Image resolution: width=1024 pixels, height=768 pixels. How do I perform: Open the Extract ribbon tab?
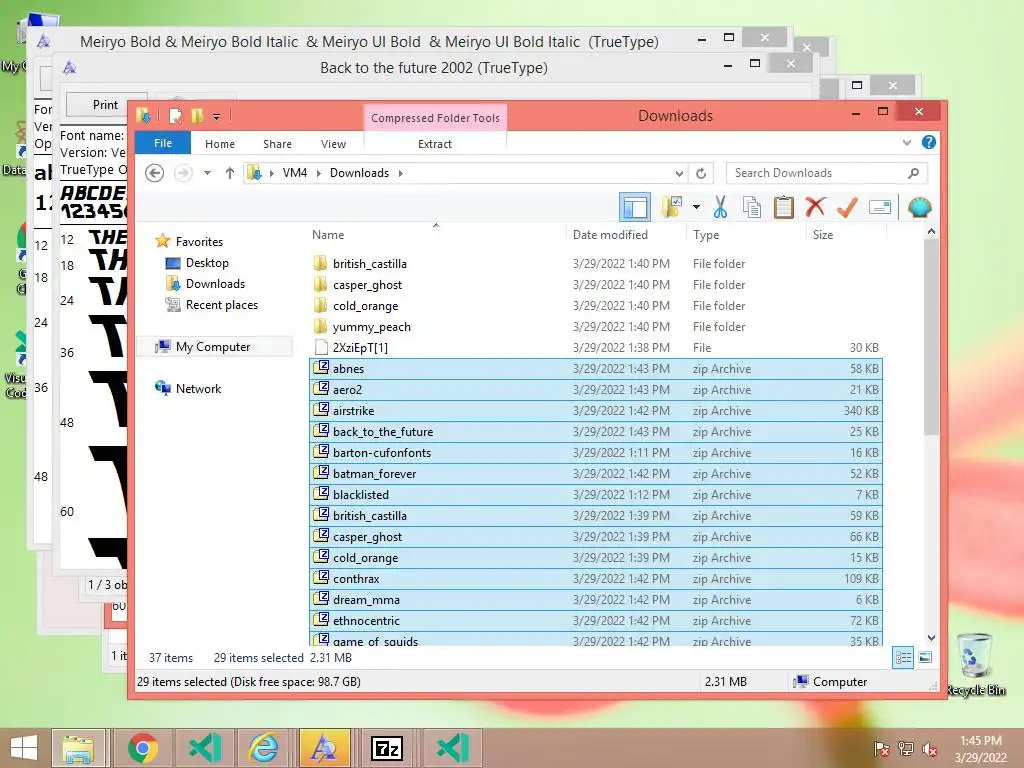click(x=434, y=144)
